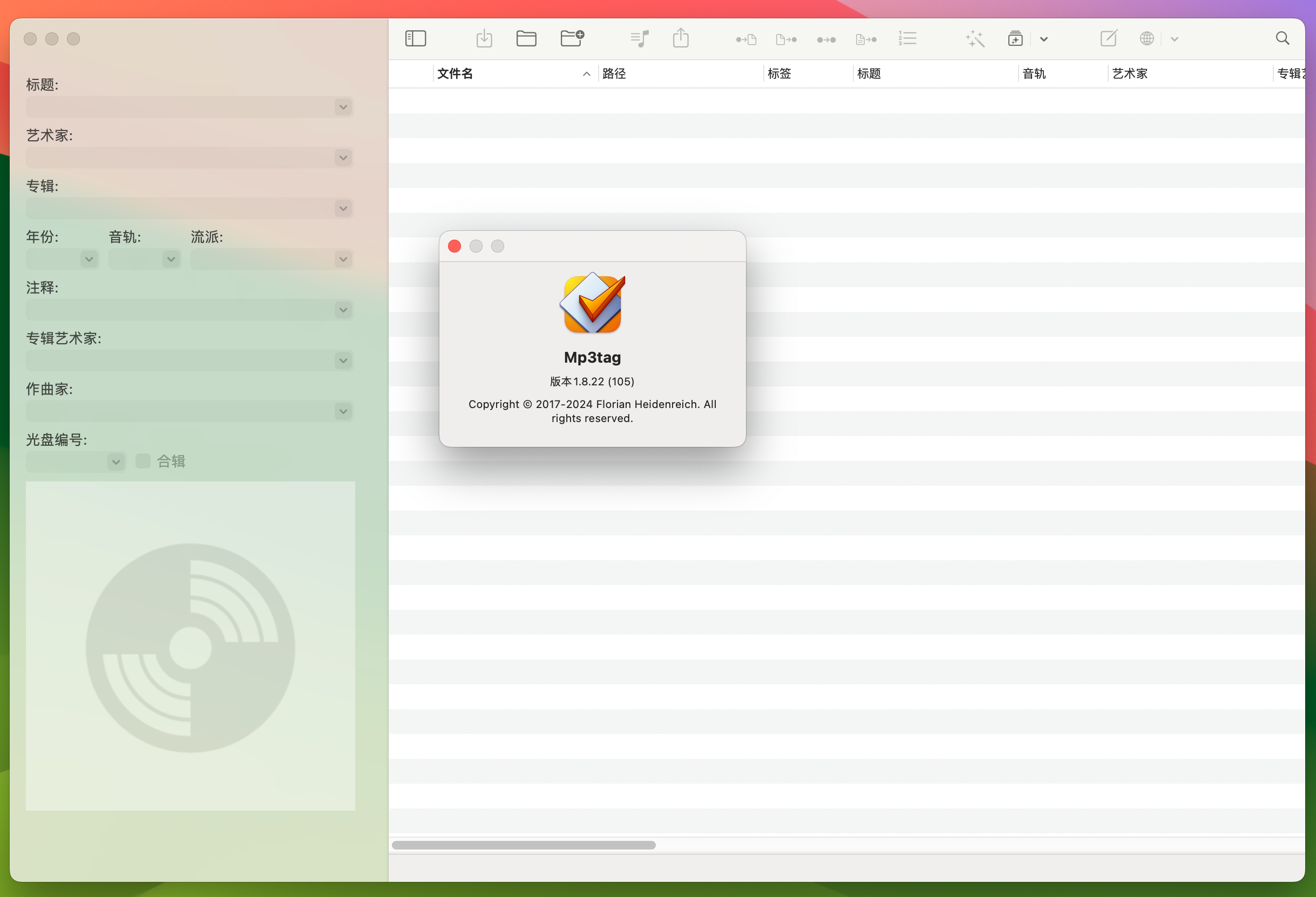Click the horizontal scrollbar of file list
The height and width of the screenshot is (897, 1316).
(523, 845)
